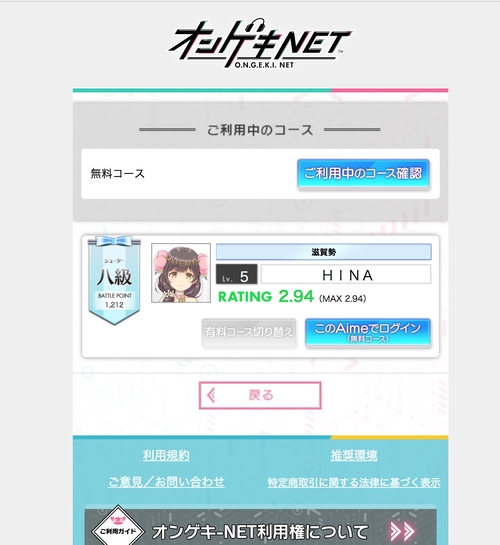Click the HINA character avatar thumbnail
The image size is (500, 545).
[181, 273]
